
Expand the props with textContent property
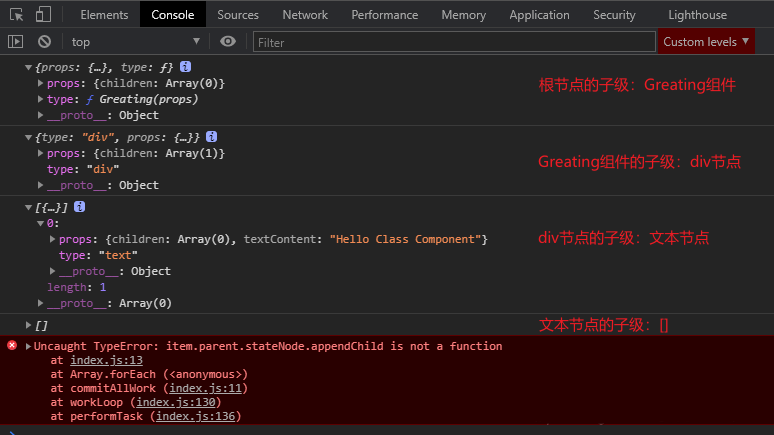52,240
